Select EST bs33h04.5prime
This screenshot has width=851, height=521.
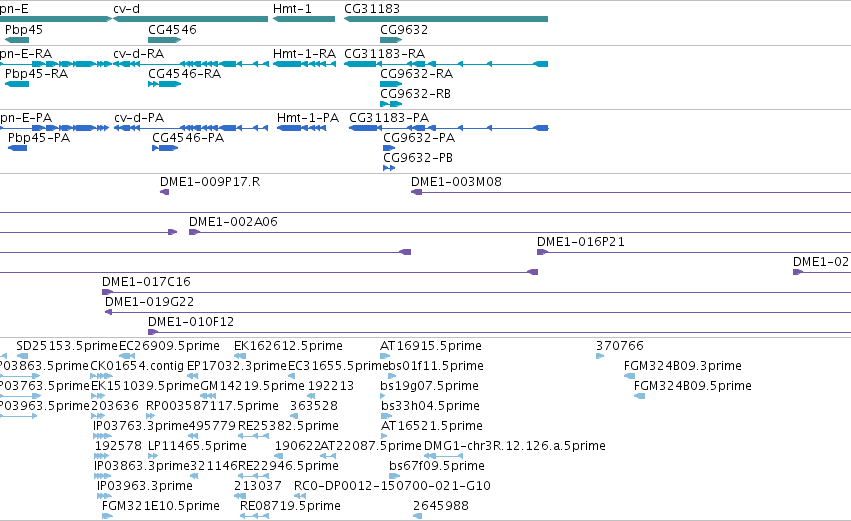pyautogui.click(x=386, y=416)
